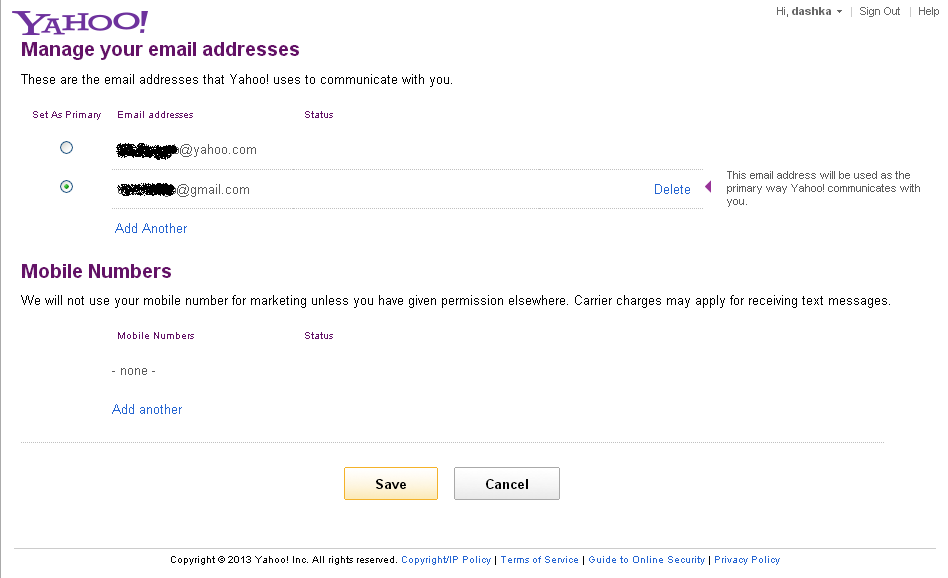Select the yahoo.com address as primary
This screenshot has height=578, width=948.
[67, 148]
